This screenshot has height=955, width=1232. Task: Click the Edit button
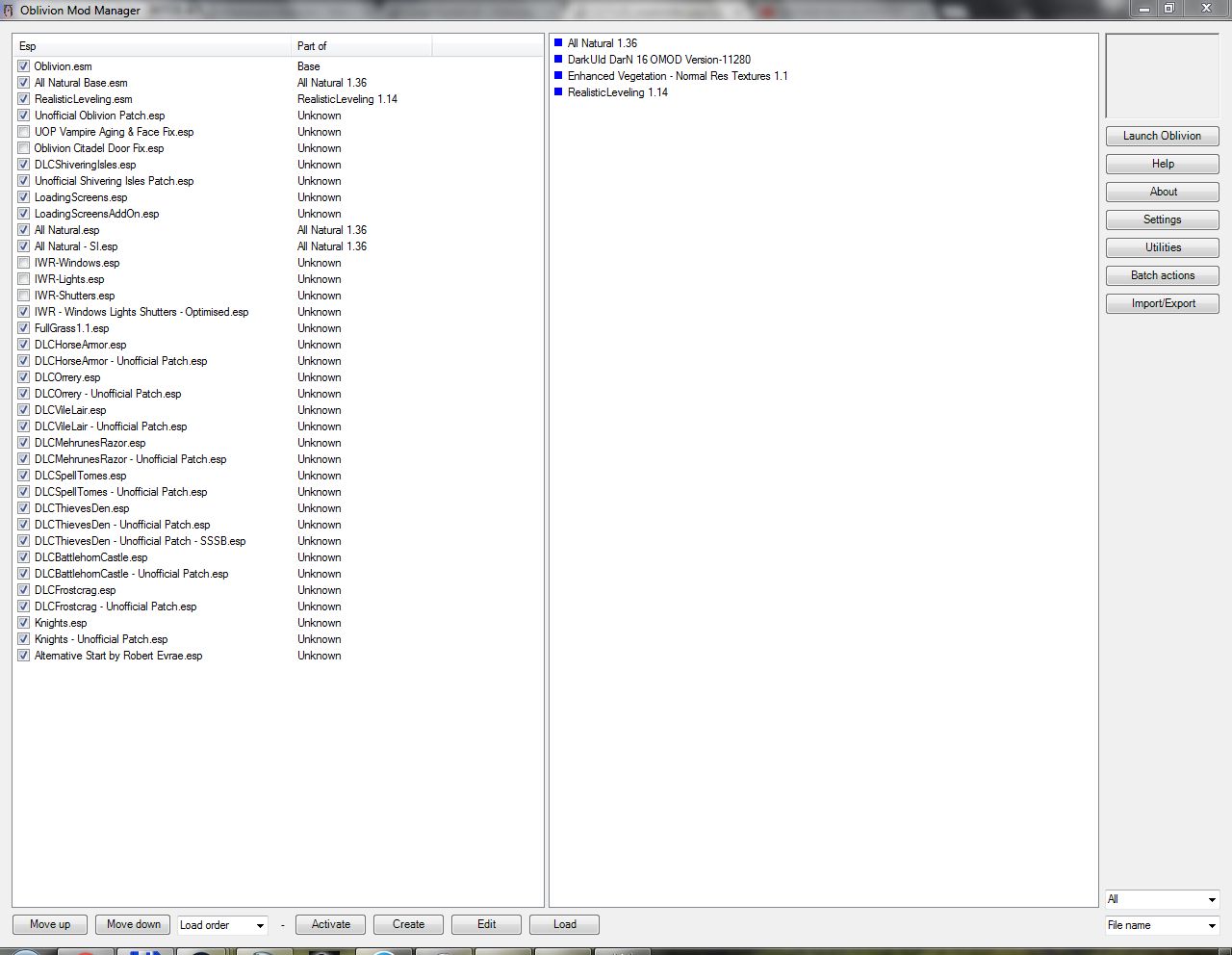(x=486, y=924)
